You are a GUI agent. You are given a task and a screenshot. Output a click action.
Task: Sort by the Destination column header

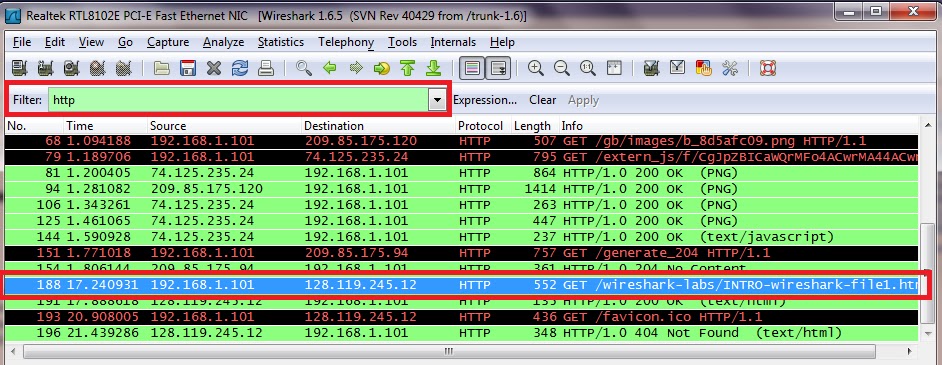coord(378,126)
